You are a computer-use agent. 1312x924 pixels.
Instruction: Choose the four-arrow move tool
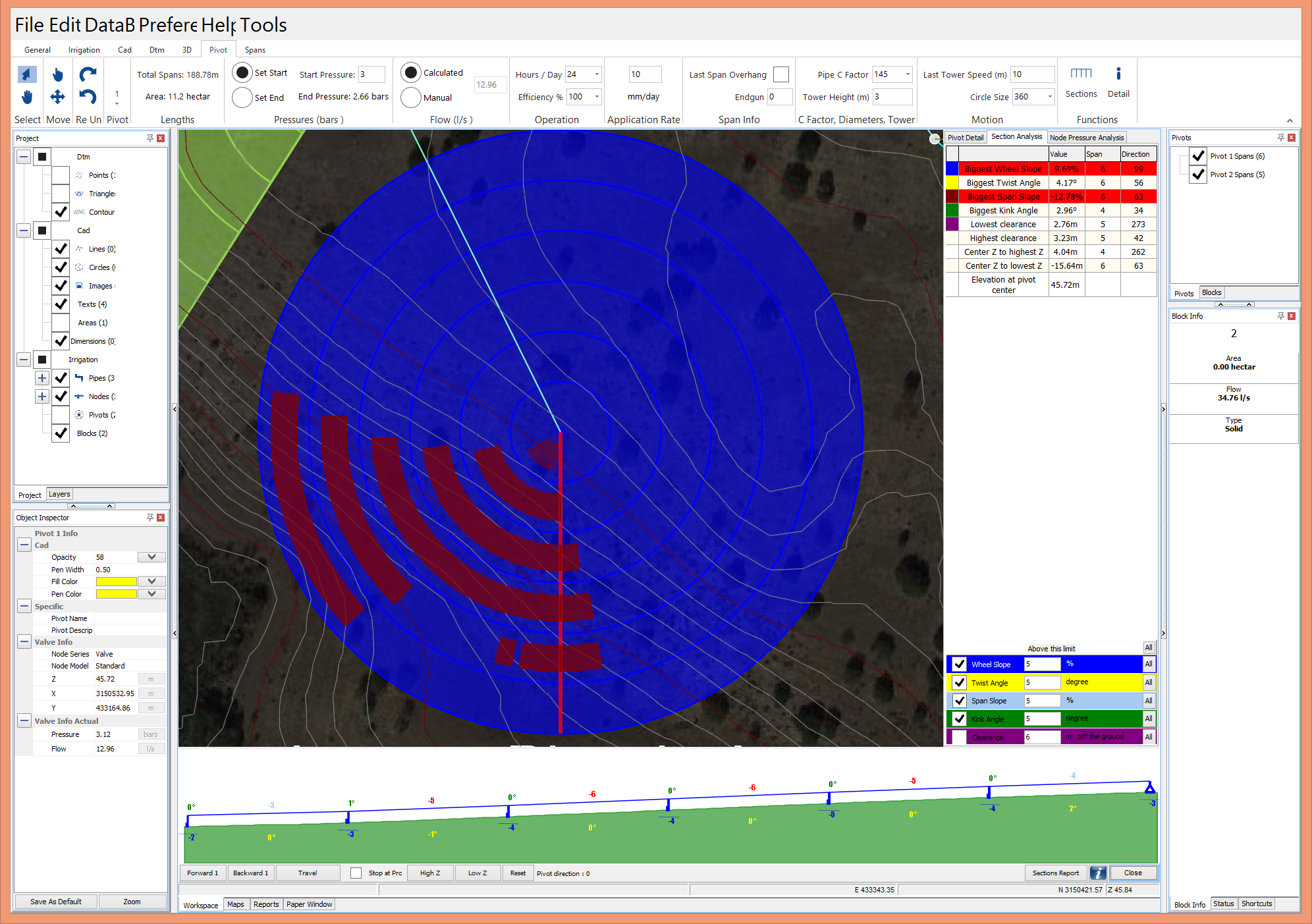click(58, 97)
